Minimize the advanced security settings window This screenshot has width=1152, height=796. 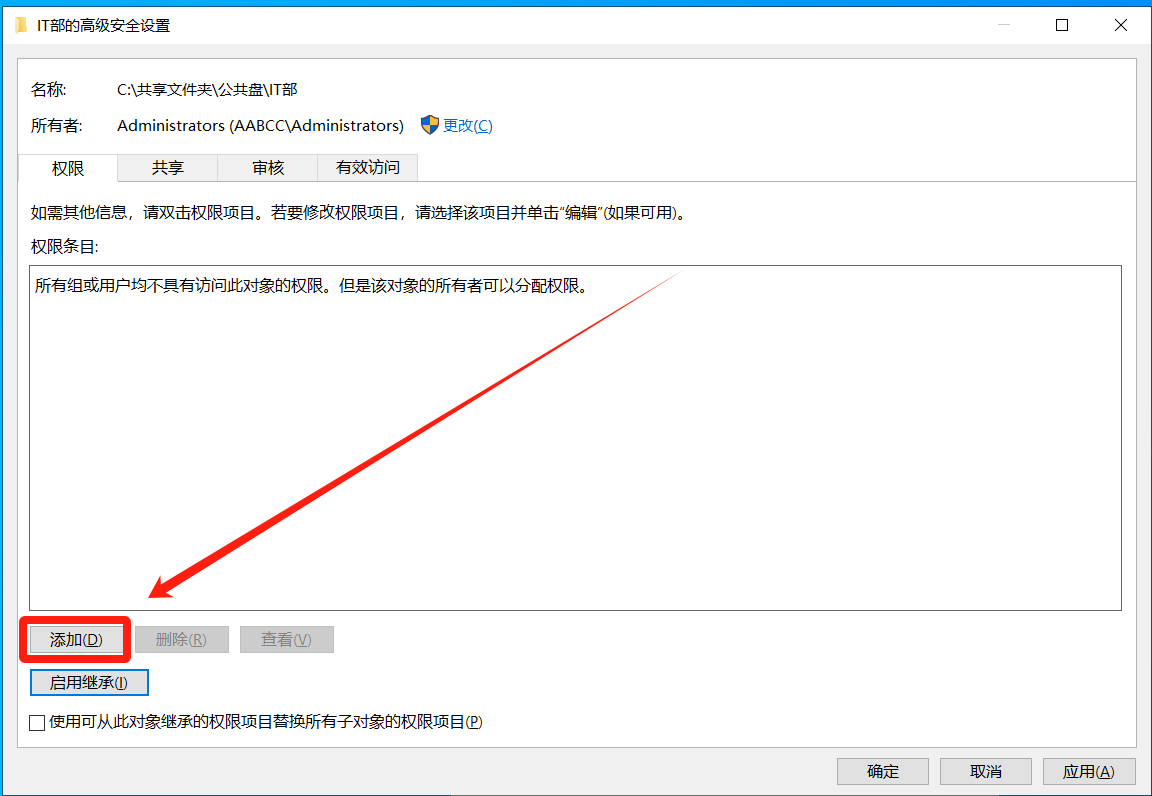click(1005, 25)
